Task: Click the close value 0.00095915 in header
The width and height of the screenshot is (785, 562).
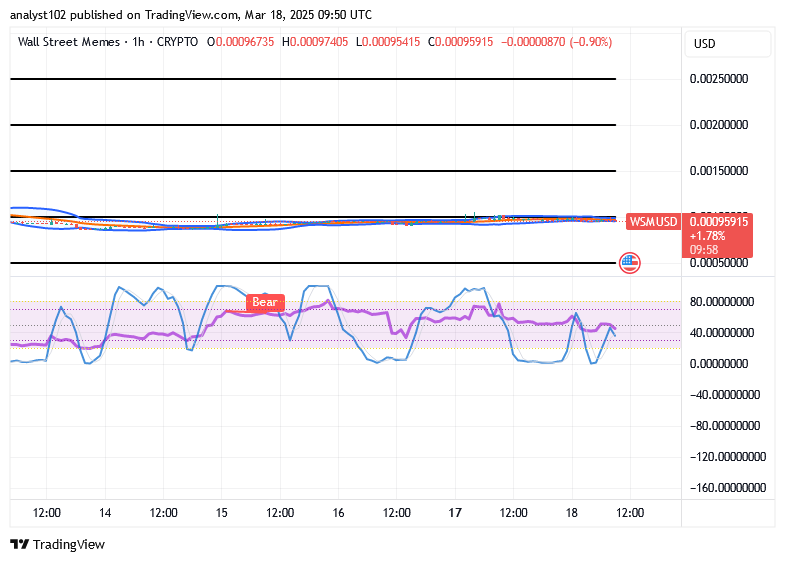Action: [464, 42]
